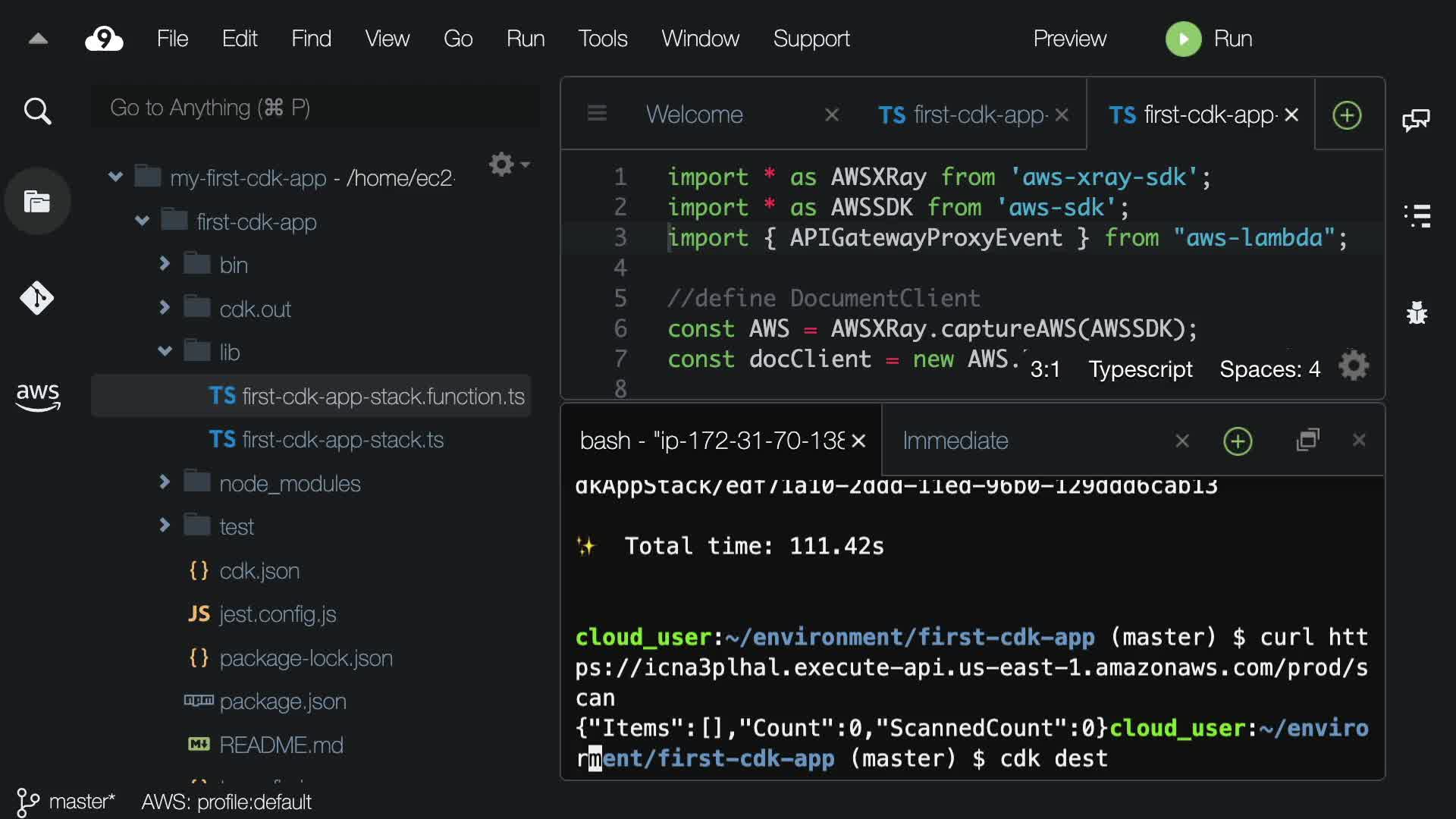1456x819 pixels.
Task: Collapse the top menu bar arrow
Action: click(x=38, y=39)
